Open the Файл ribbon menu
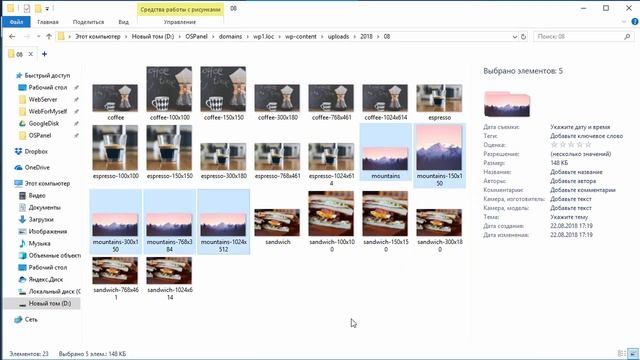 point(16,22)
